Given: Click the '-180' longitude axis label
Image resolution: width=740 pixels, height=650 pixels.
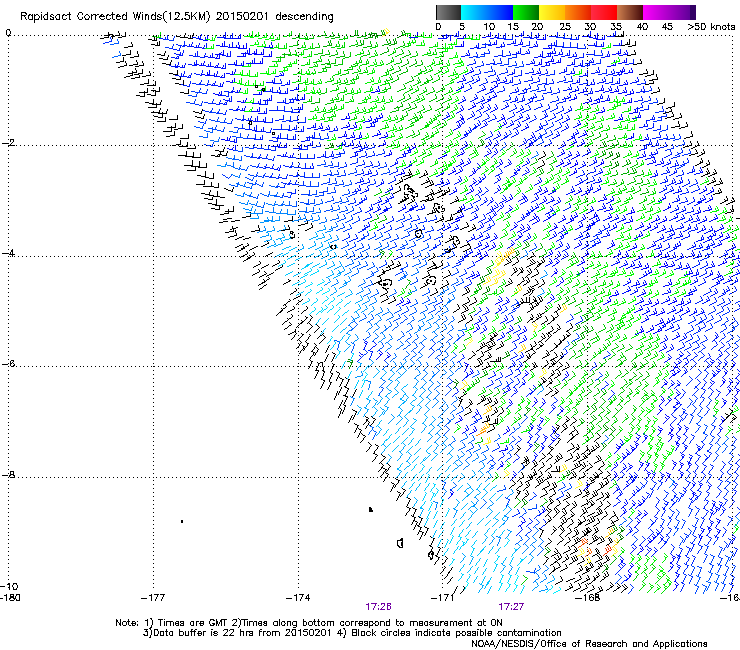Looking at the screenshot, I should click(x=10, y=598).
